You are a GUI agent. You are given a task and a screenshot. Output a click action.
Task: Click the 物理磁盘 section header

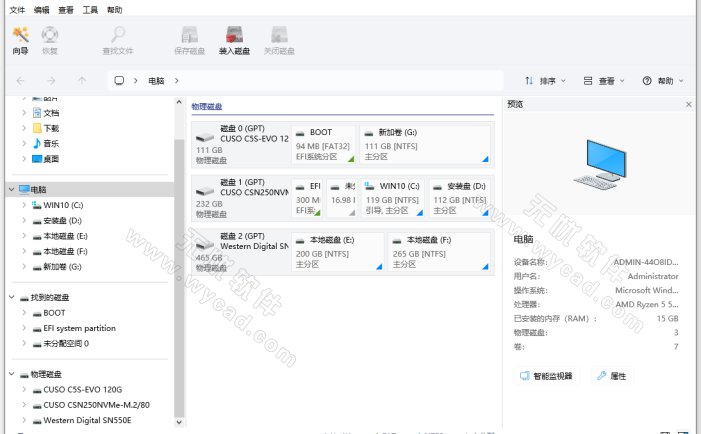click(207, 106)
